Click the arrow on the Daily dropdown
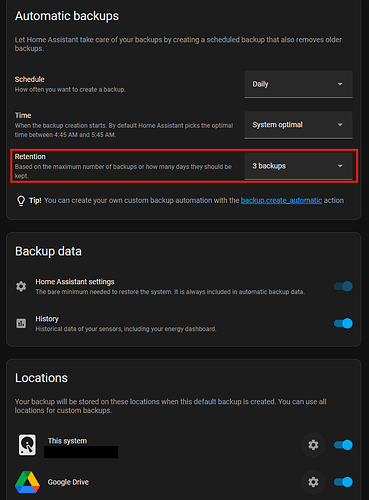 tap(340, 84)
